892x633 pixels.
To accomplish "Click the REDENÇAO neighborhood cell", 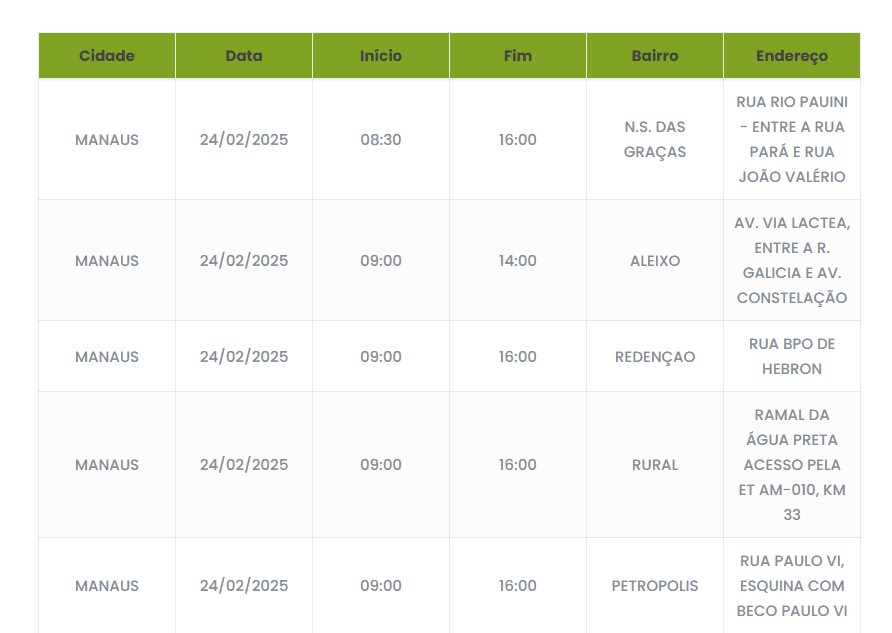I will coord(655,357).
